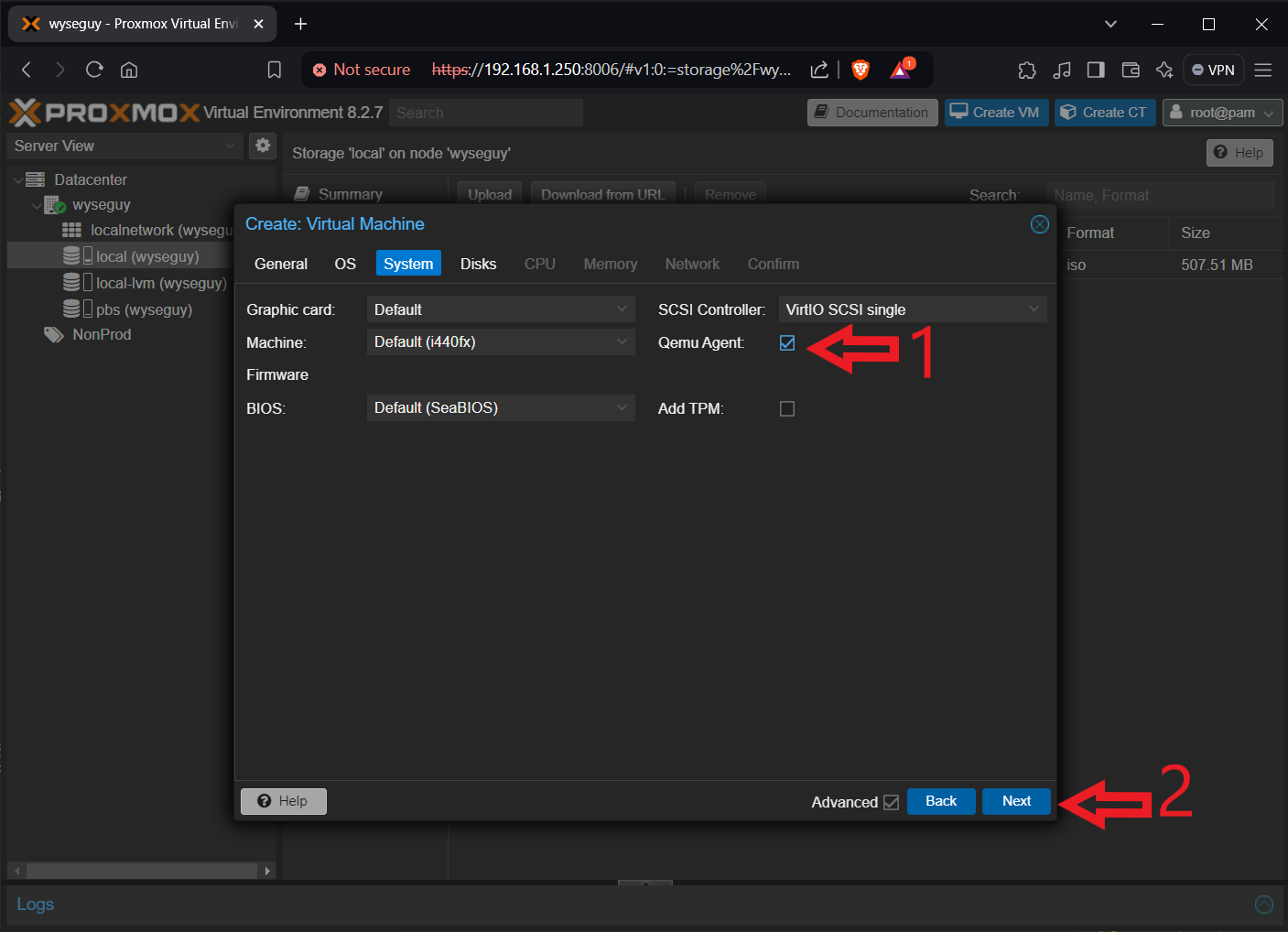Close the Create Virtual Machine dialog

pyautogui.click(x=1039, y=224)
